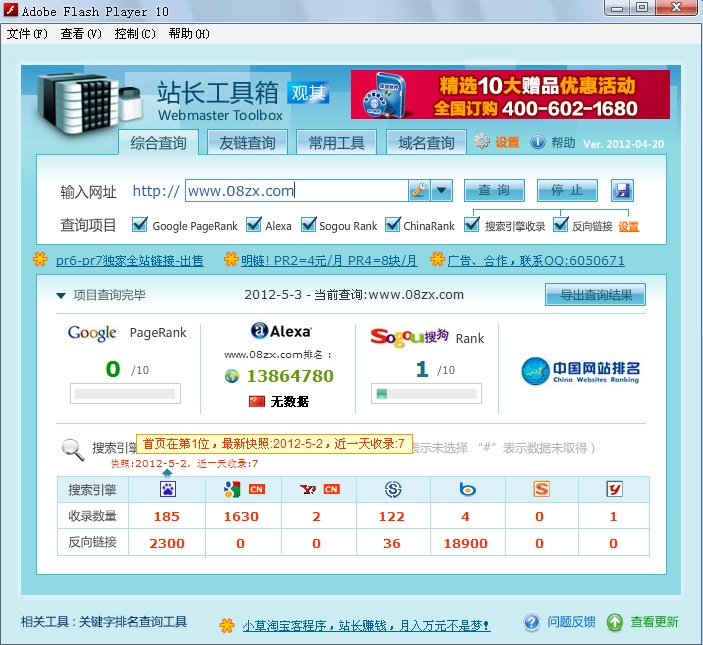
Task: Click the Google PageRank progress bar
Action: point(125,394)
